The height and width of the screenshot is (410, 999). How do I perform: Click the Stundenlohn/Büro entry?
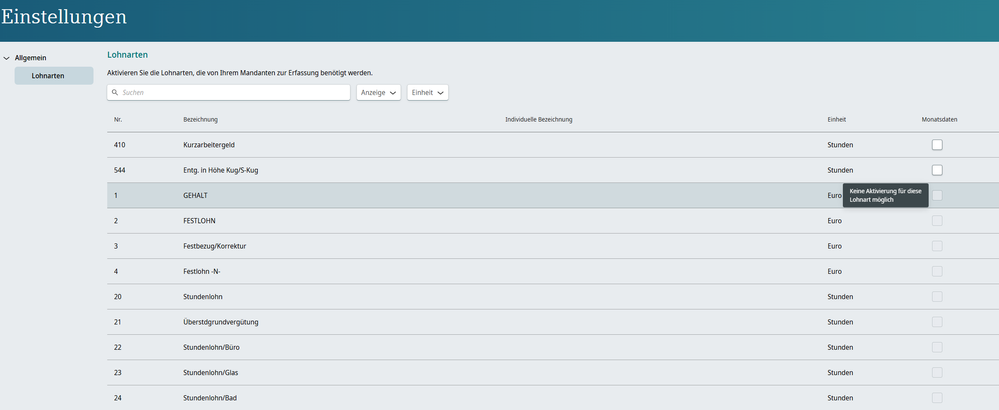coord(211,347)
